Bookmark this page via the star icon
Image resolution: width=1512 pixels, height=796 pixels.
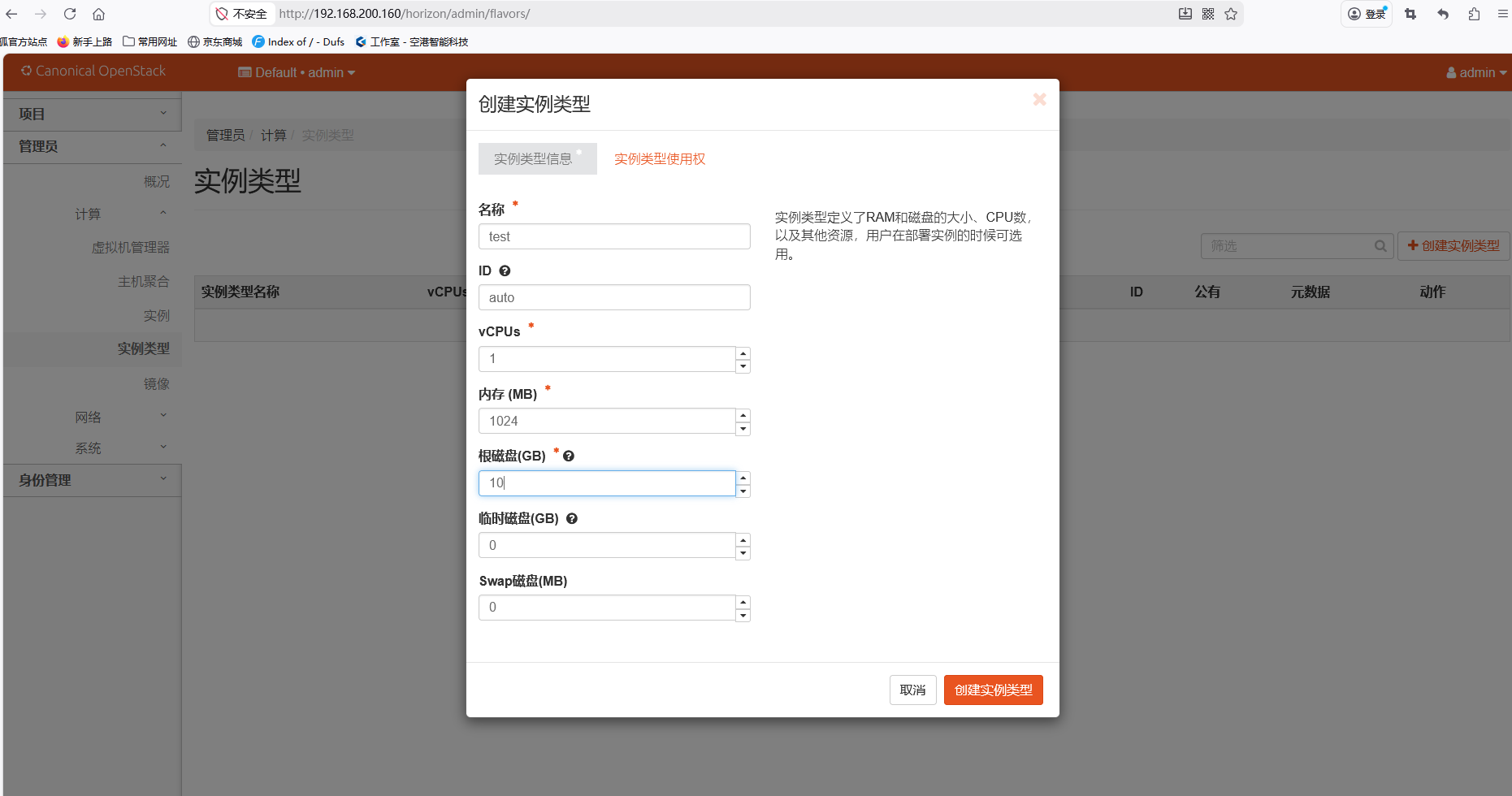pyautogui.click(x=1231, y=14)
